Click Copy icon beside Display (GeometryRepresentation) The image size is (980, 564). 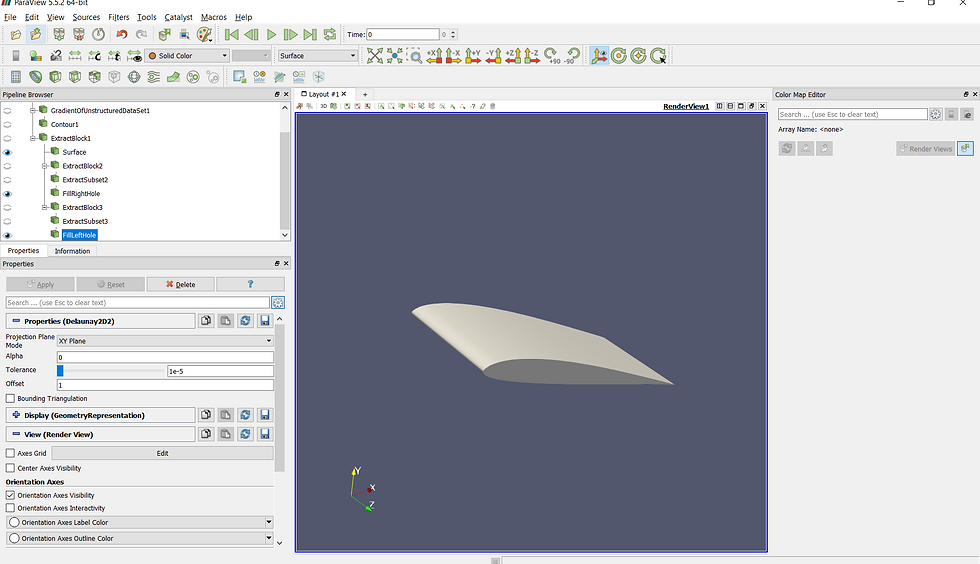click(206, 415)
